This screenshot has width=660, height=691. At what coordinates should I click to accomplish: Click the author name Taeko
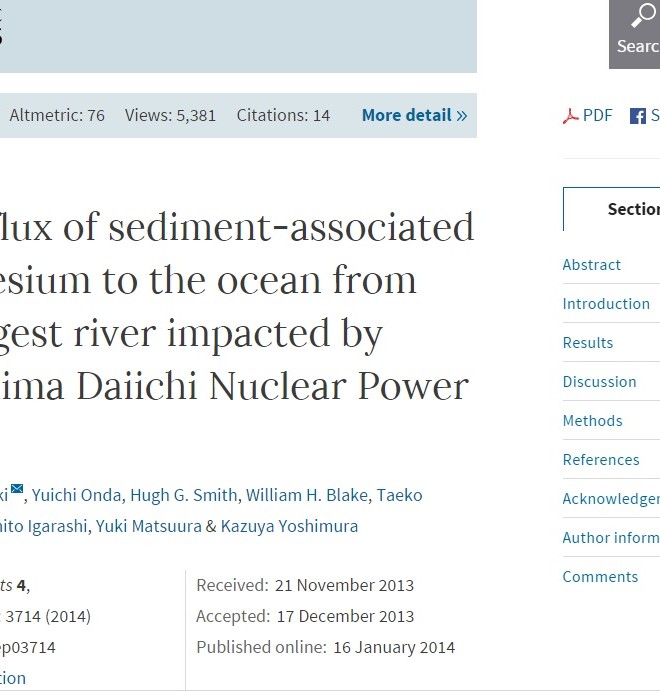[x=399, y=495]
